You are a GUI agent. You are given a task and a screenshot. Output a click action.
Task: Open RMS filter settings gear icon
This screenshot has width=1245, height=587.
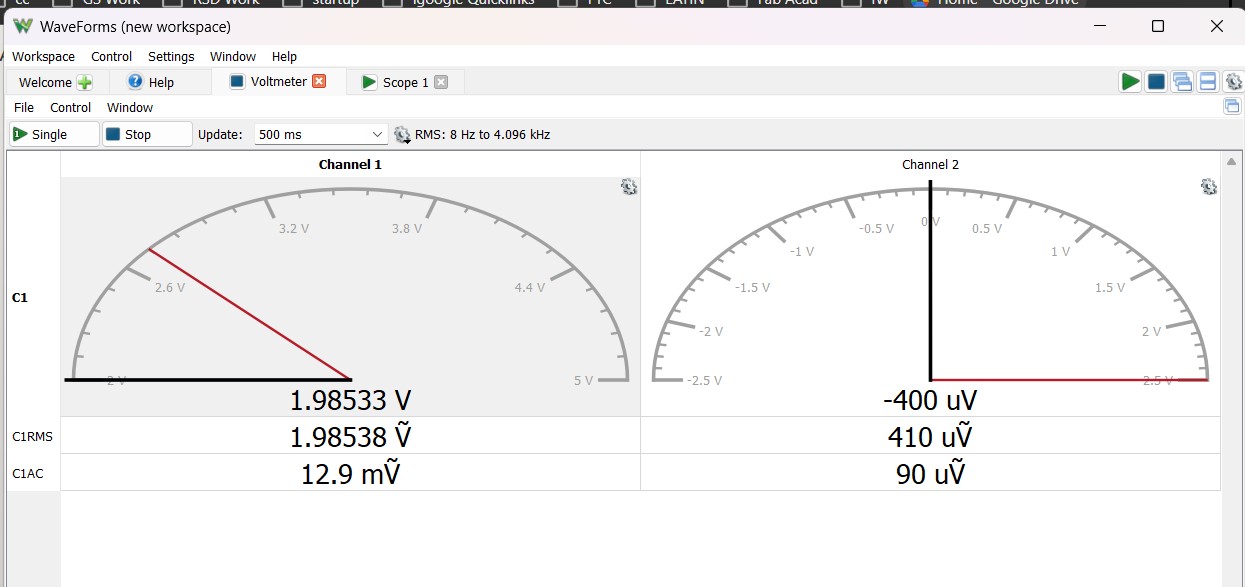point(402,134)
